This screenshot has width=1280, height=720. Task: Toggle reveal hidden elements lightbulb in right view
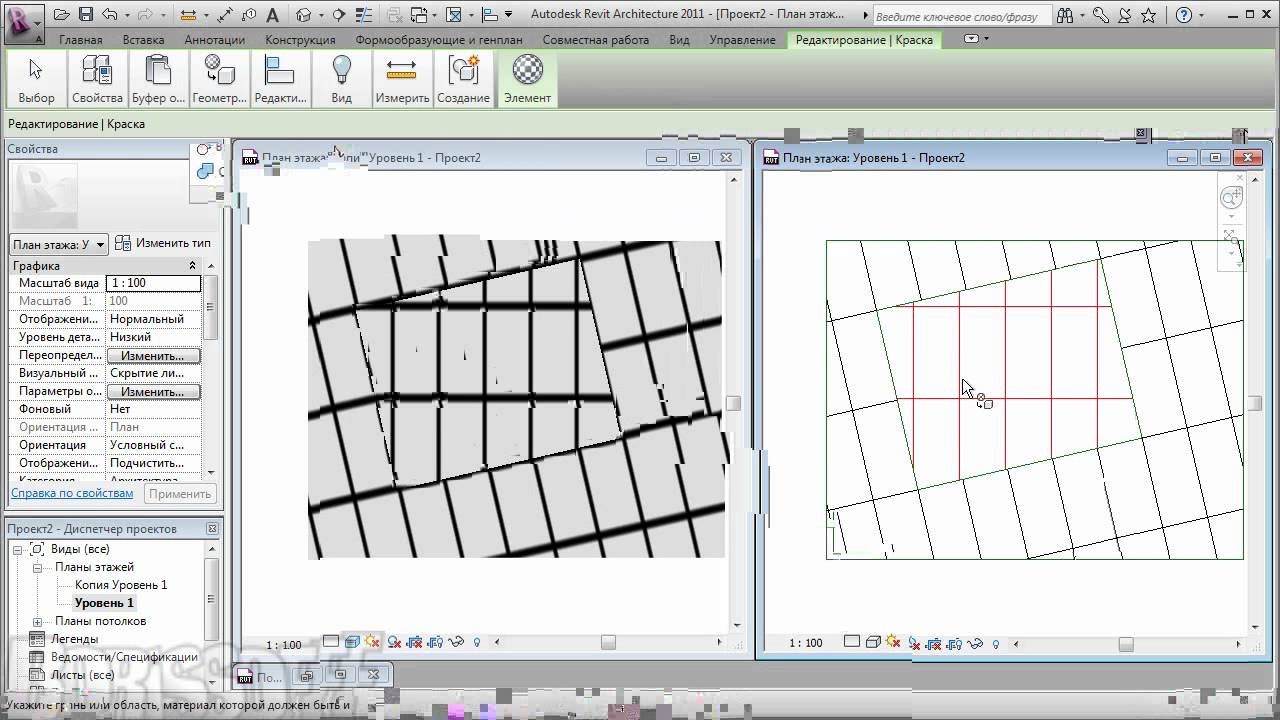(x=995, y=642)
